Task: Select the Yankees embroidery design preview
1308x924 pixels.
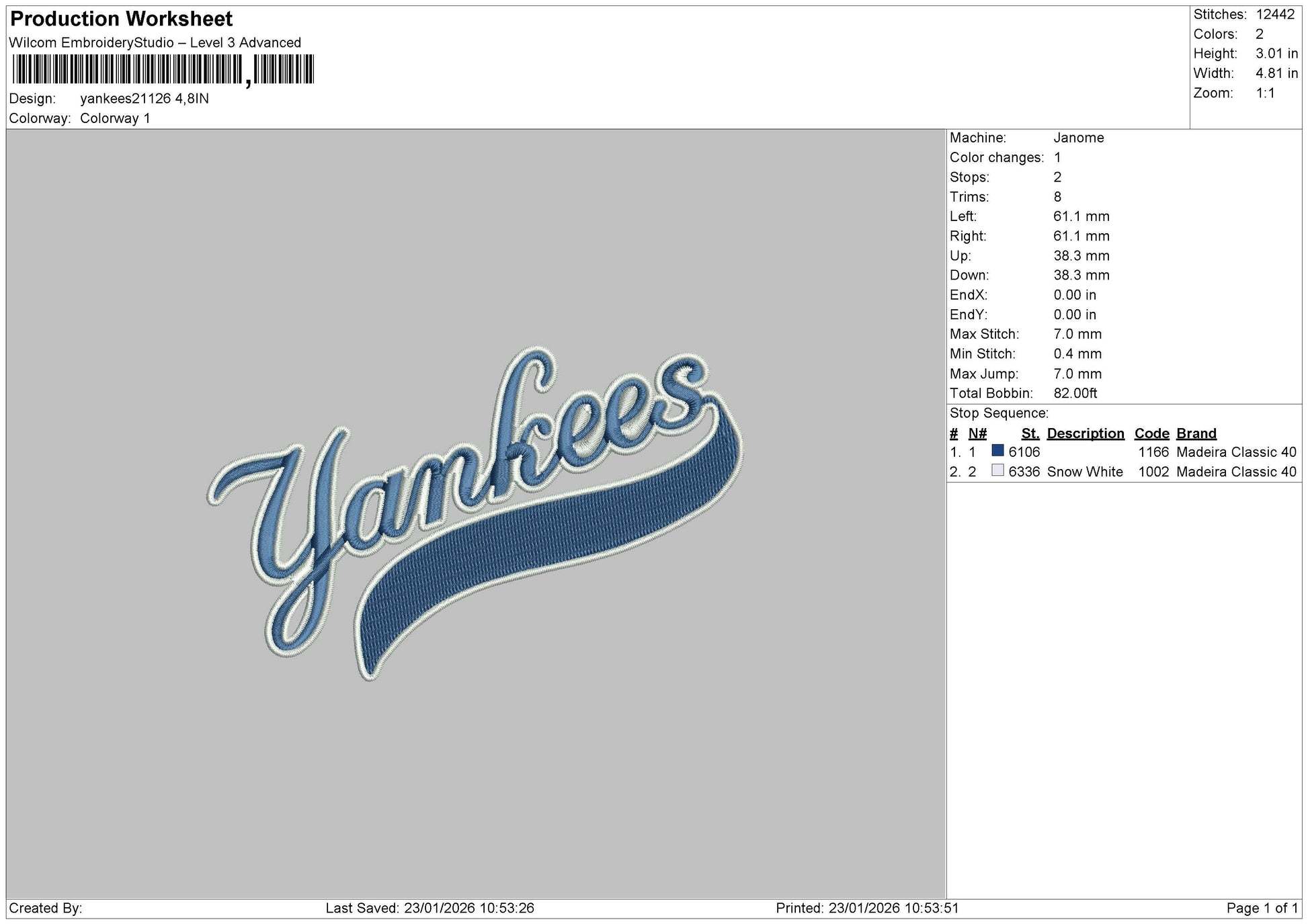Action: click(x=476, y=514)
